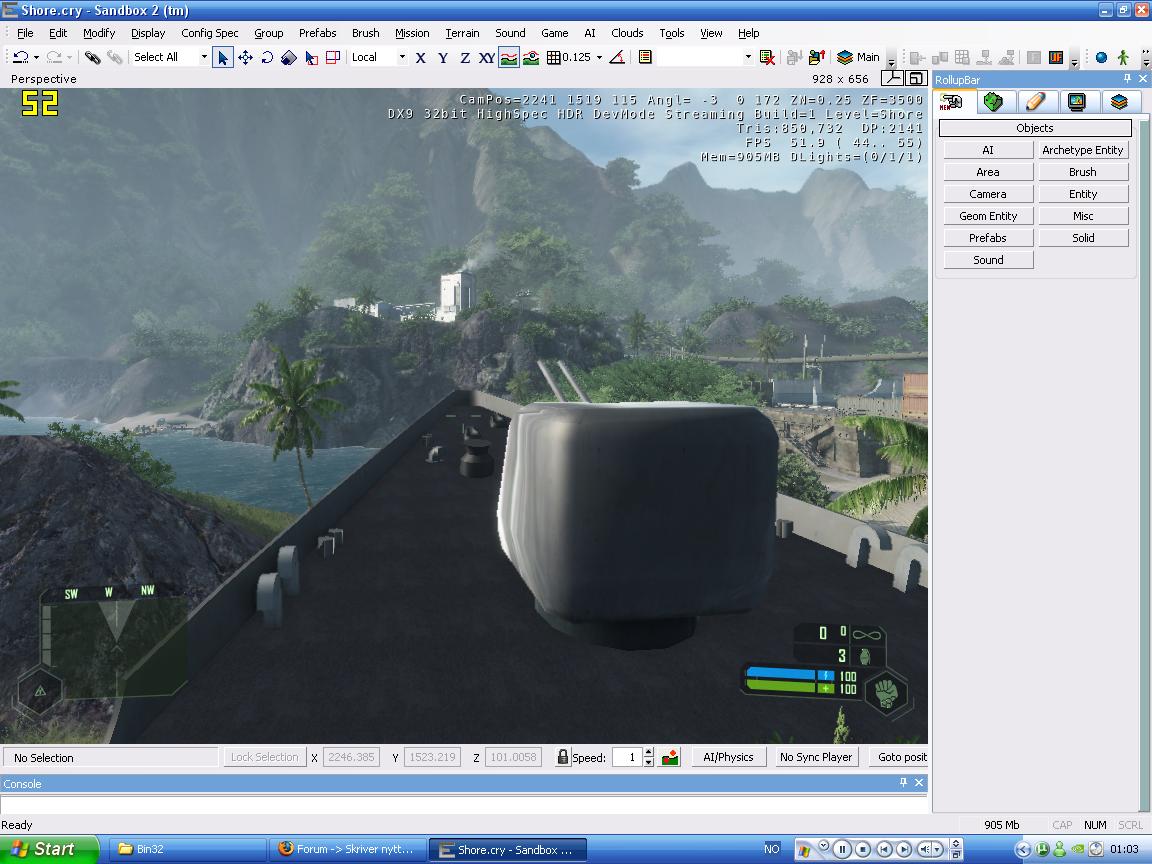This screenshot has height=864, width=1152.
Task: Open the Terrain menu
Action: point(462,33)
